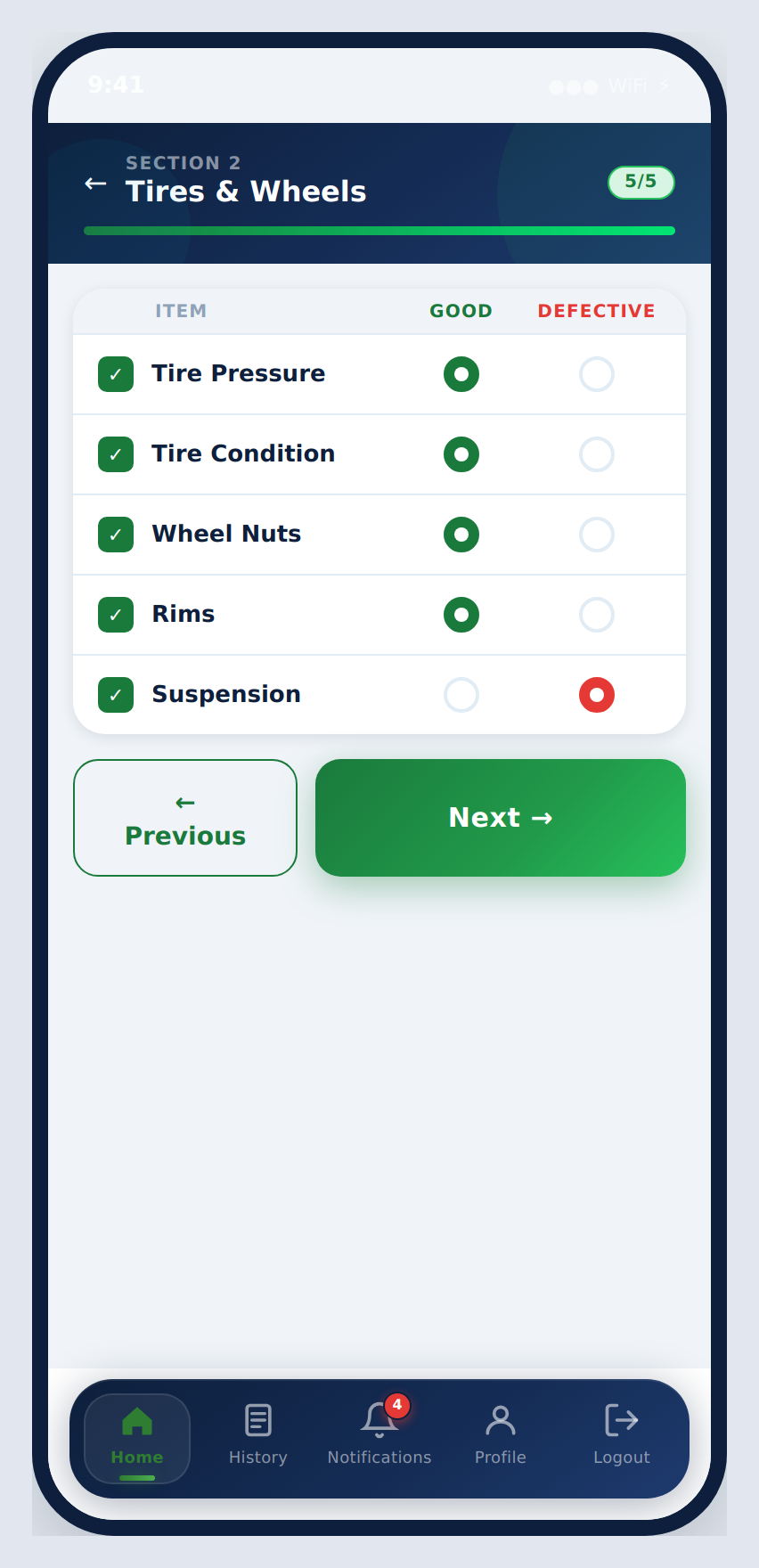Viewport: 759px width, 1568px height.
Task: Open the Home tab icon
Action: tap(137, 1421)
